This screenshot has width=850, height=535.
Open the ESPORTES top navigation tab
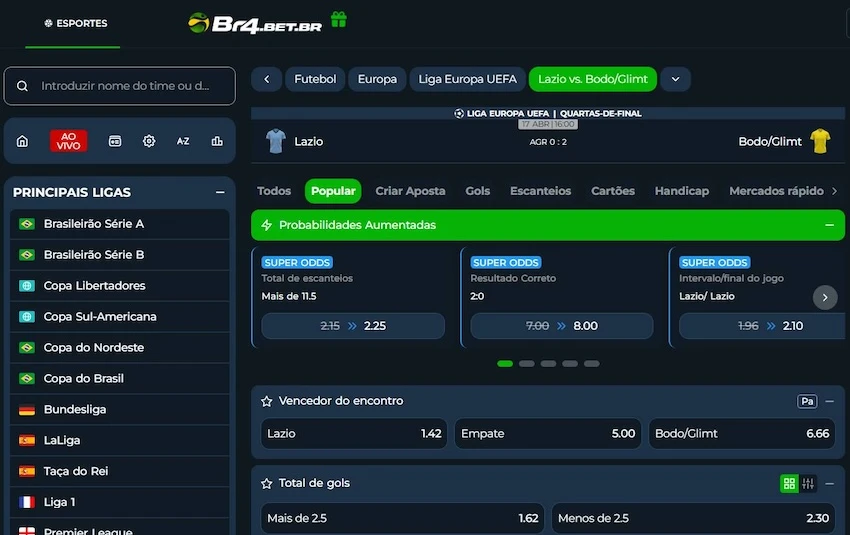[x=75, y=23]
